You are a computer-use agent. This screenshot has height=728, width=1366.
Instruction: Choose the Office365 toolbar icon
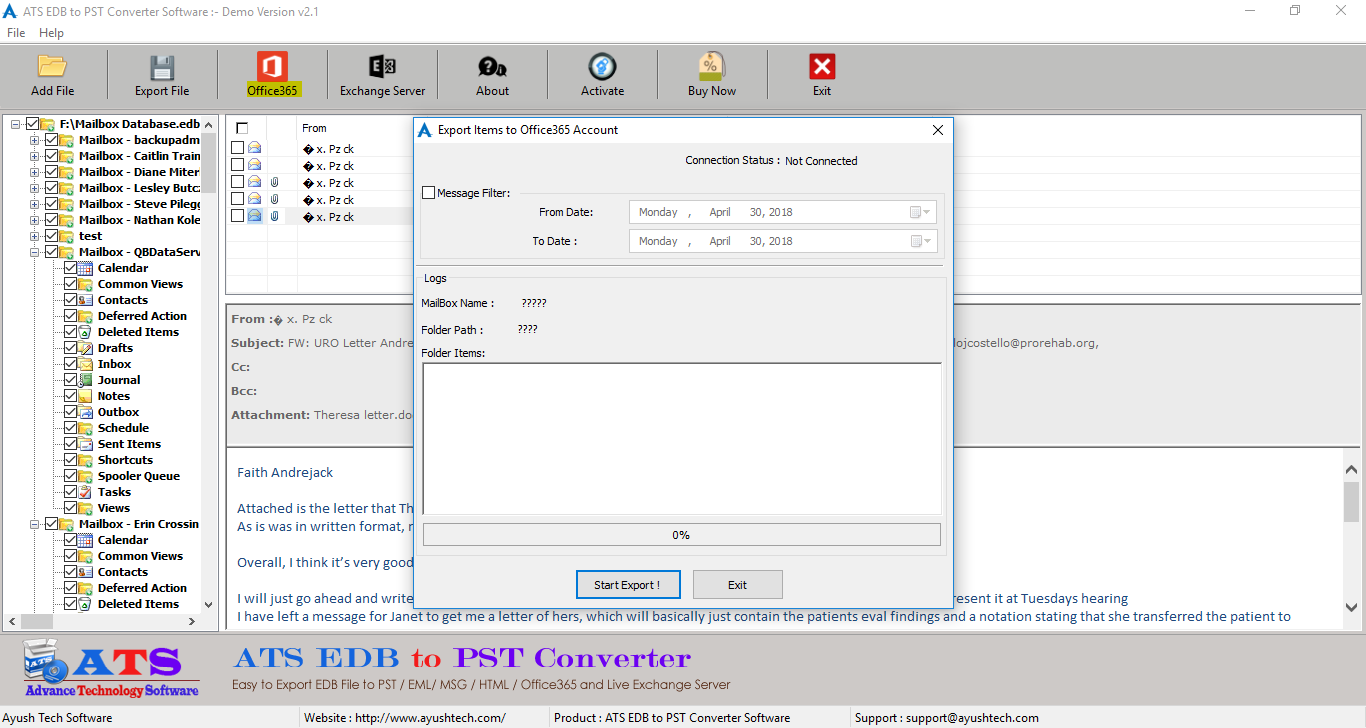(272, 67)
